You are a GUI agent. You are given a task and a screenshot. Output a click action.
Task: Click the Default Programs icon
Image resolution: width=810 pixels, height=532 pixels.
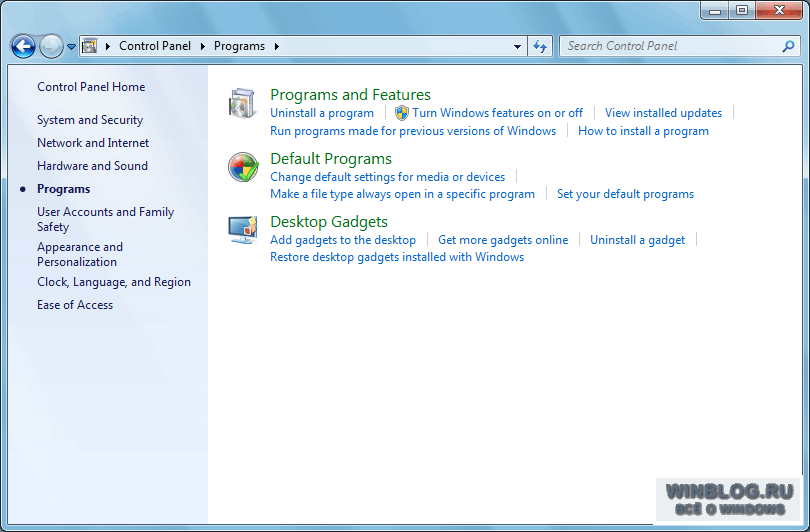coord(243,167)
